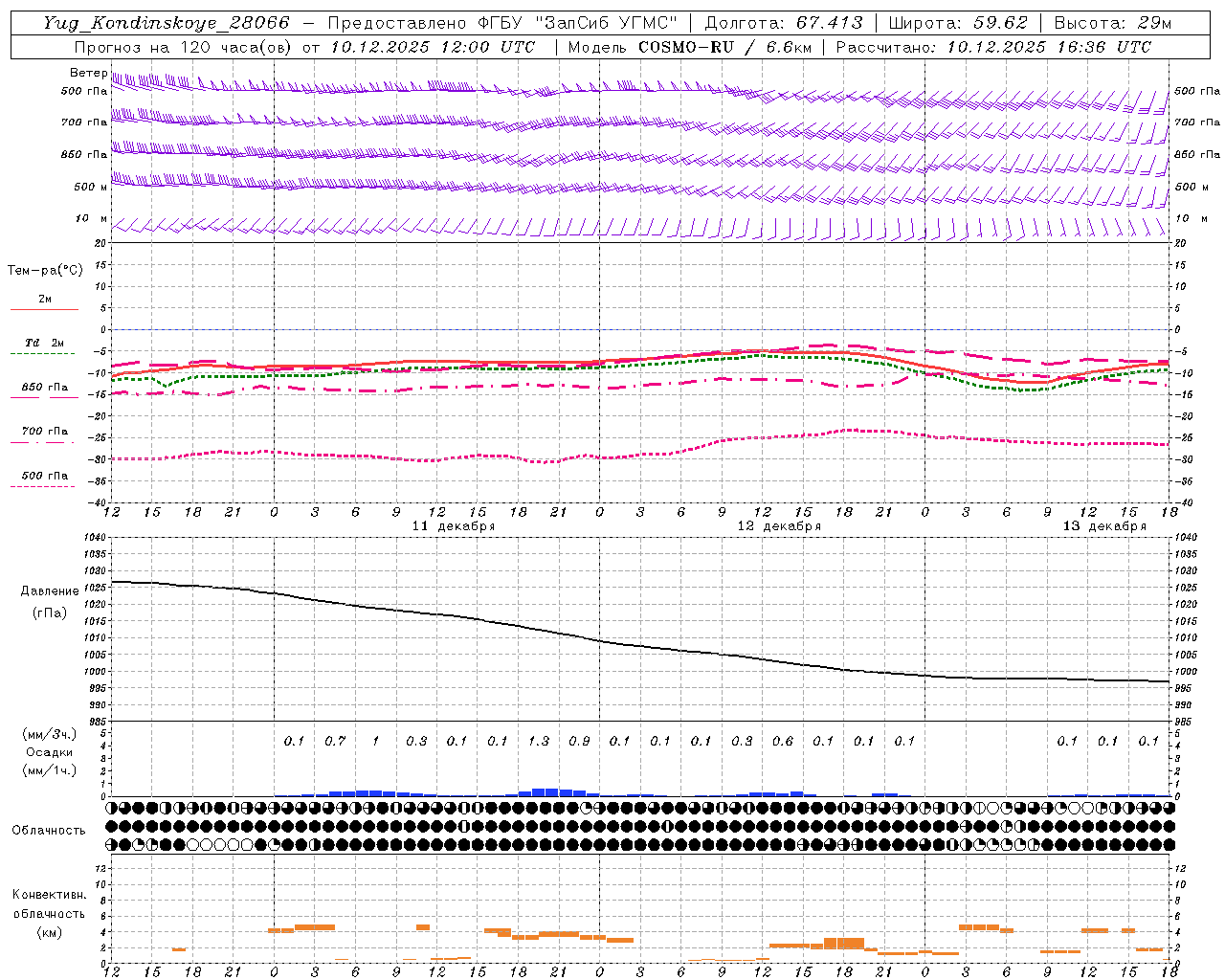Click the 2м temperature legend entry

pos(45,300)
